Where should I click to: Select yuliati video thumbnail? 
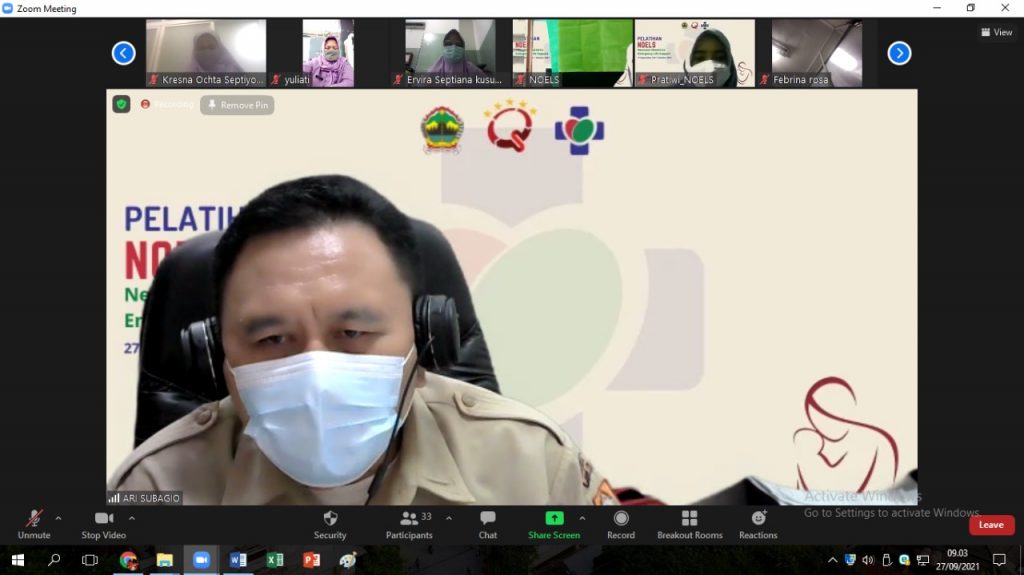tap(328, 53)
